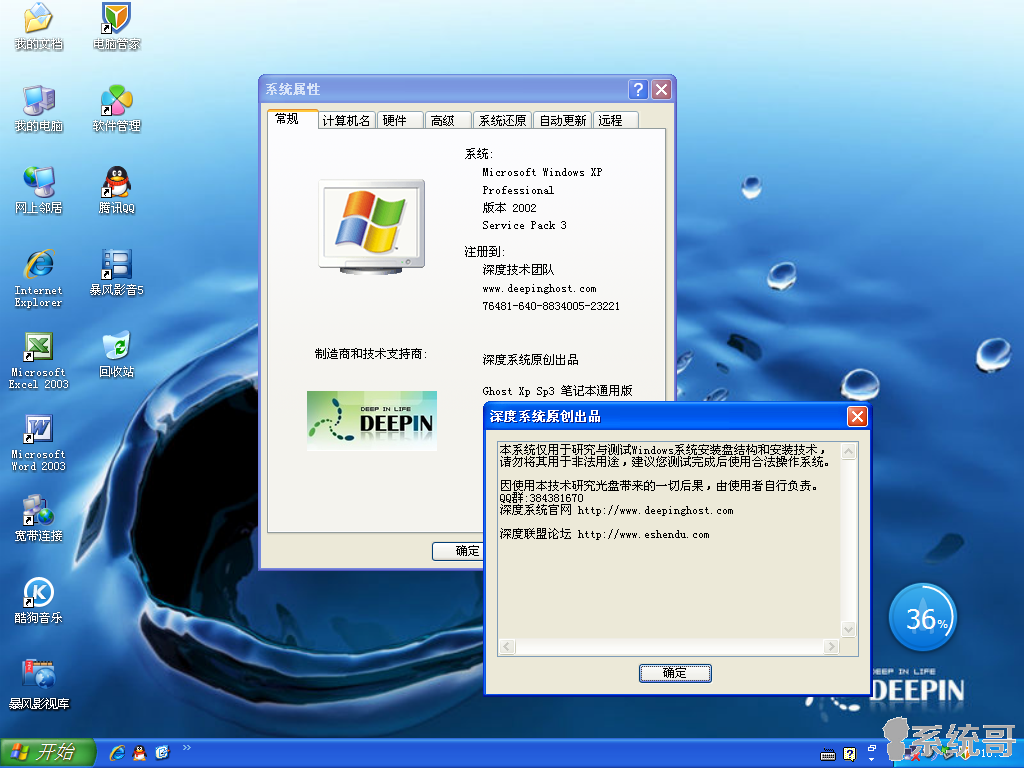The image size is (1024, 768).
Task: Close the 系统属性 window
Action: click(662, 89)
